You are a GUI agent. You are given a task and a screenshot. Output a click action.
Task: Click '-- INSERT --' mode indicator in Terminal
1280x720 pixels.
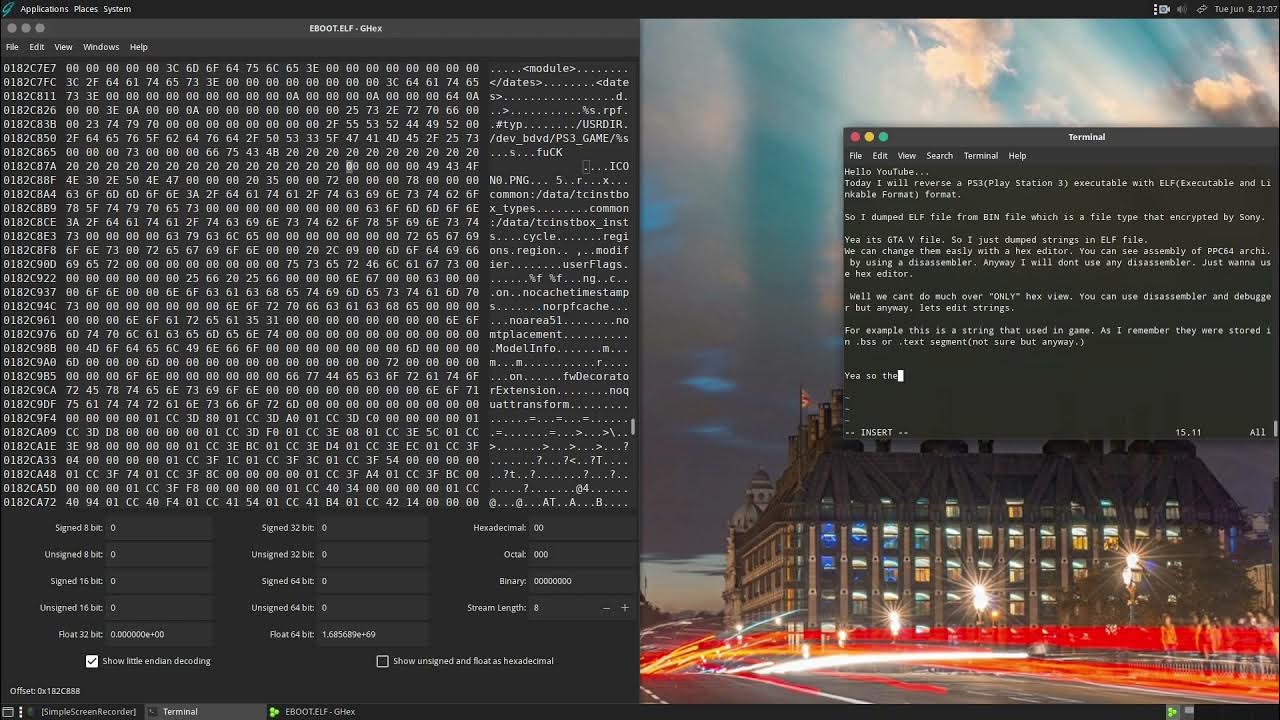[x=876, y=432]
